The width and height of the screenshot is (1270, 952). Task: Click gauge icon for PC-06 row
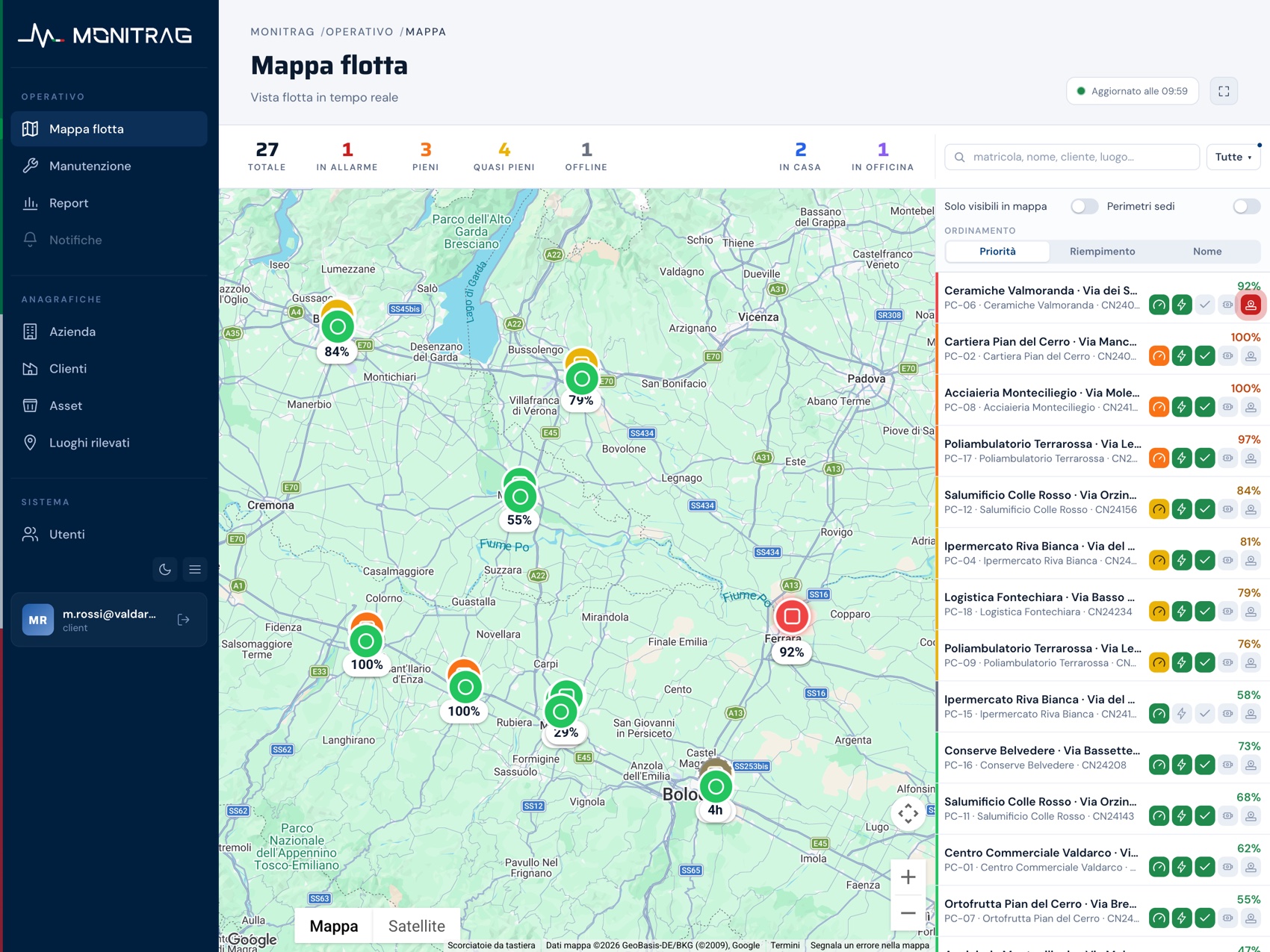click(x=1159, y=305)
